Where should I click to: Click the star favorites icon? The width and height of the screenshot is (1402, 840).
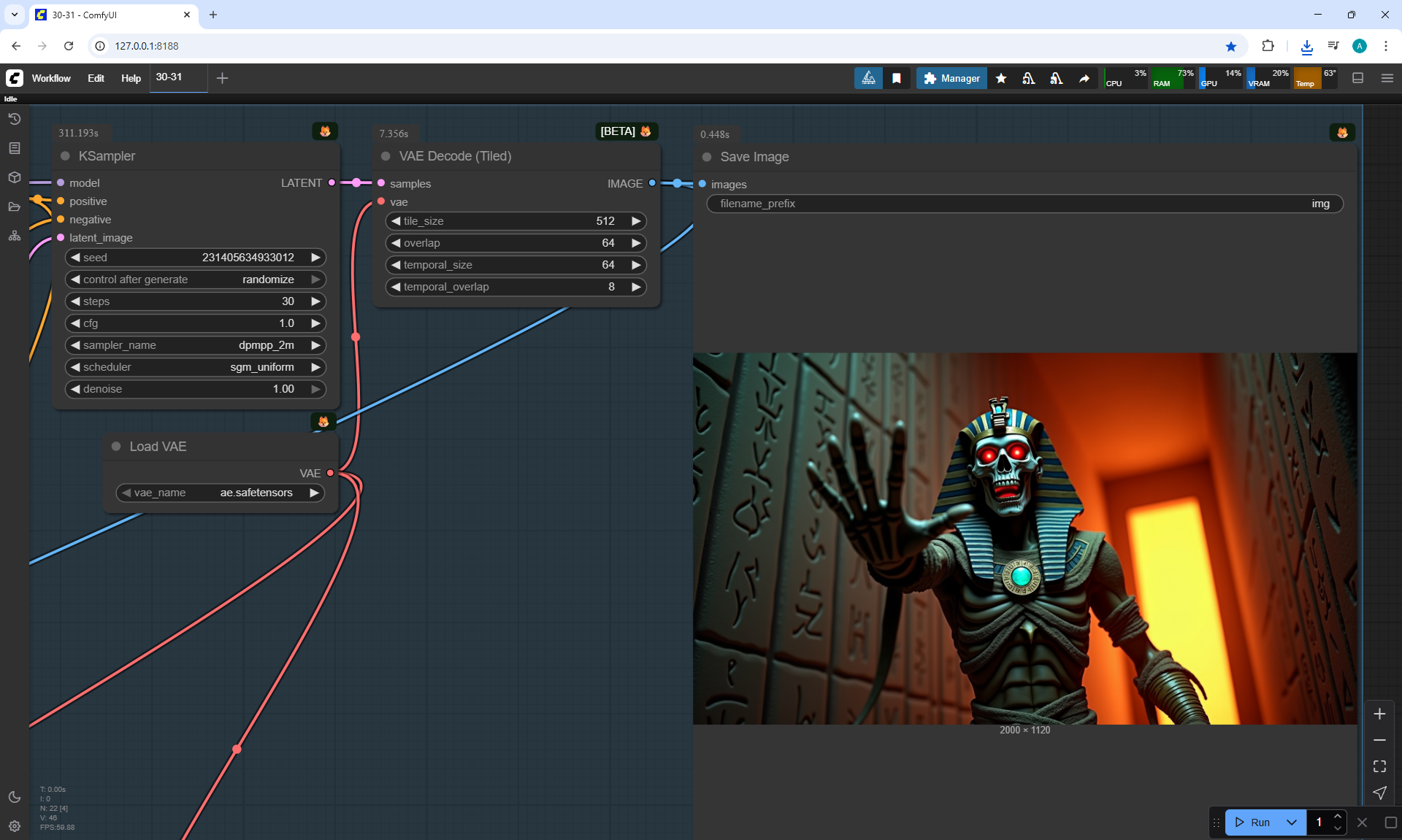[x=1001, y=78]
